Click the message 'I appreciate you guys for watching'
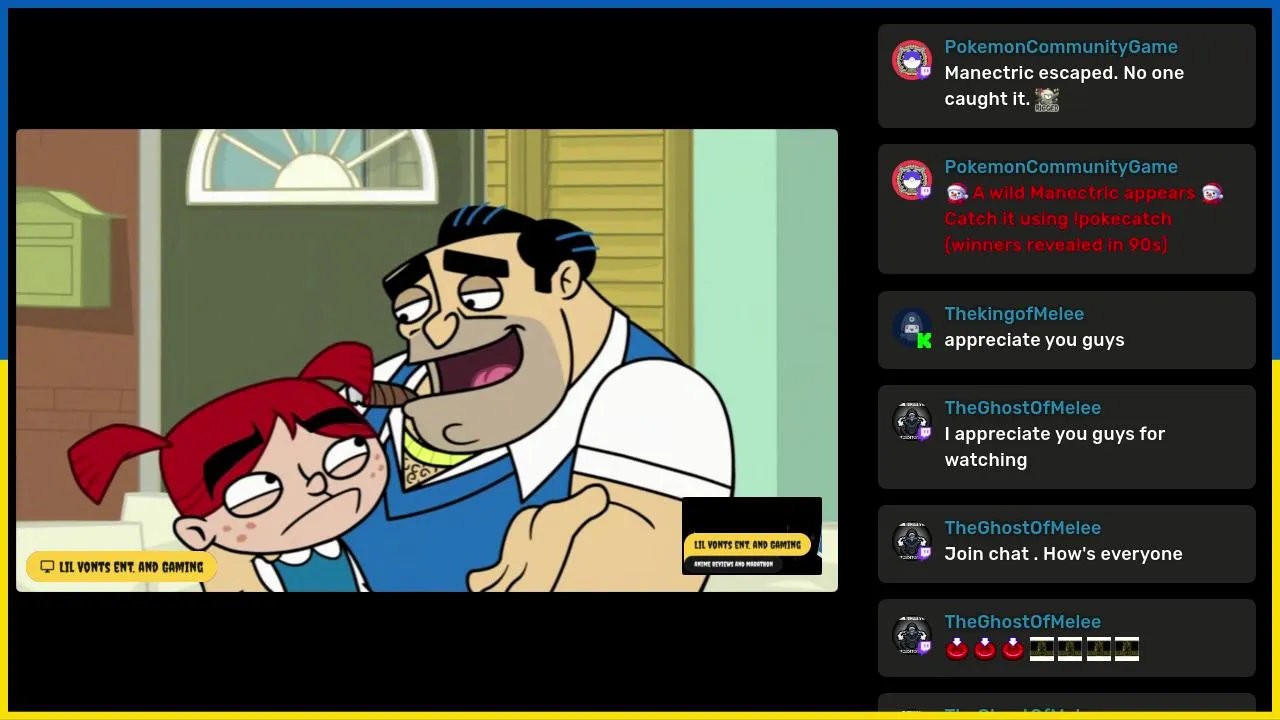The height and width of the screenshot is (720, 1280). (1055, 447)
